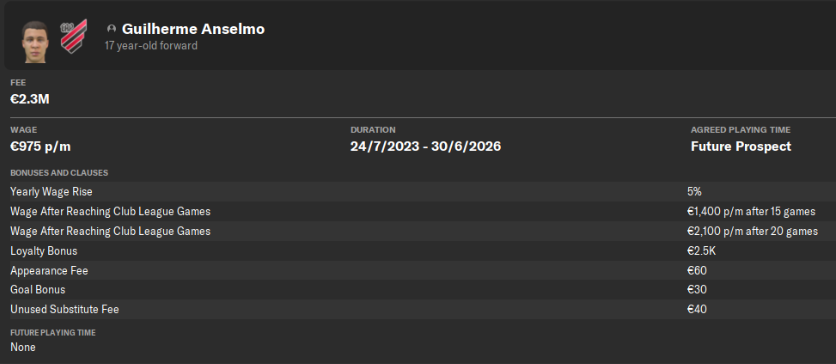Click the €975 p/m wage value
This screenshot has width=836, height=364.
coord(41,147)
